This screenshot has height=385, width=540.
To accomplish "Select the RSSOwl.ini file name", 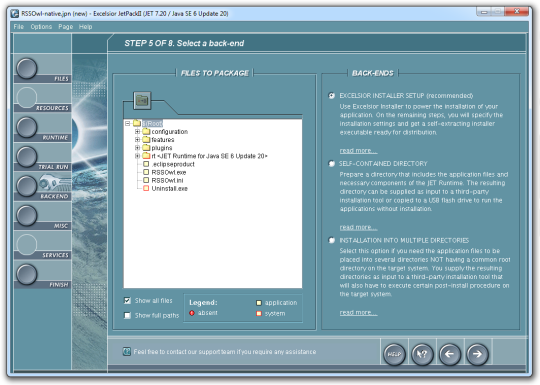I will (x=167, y=180).
